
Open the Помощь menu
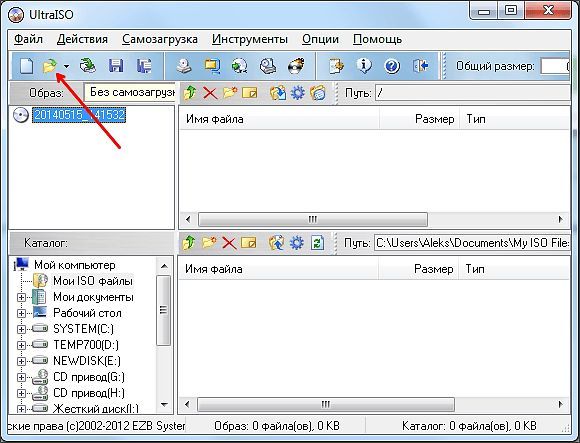(x=377, y=39)
